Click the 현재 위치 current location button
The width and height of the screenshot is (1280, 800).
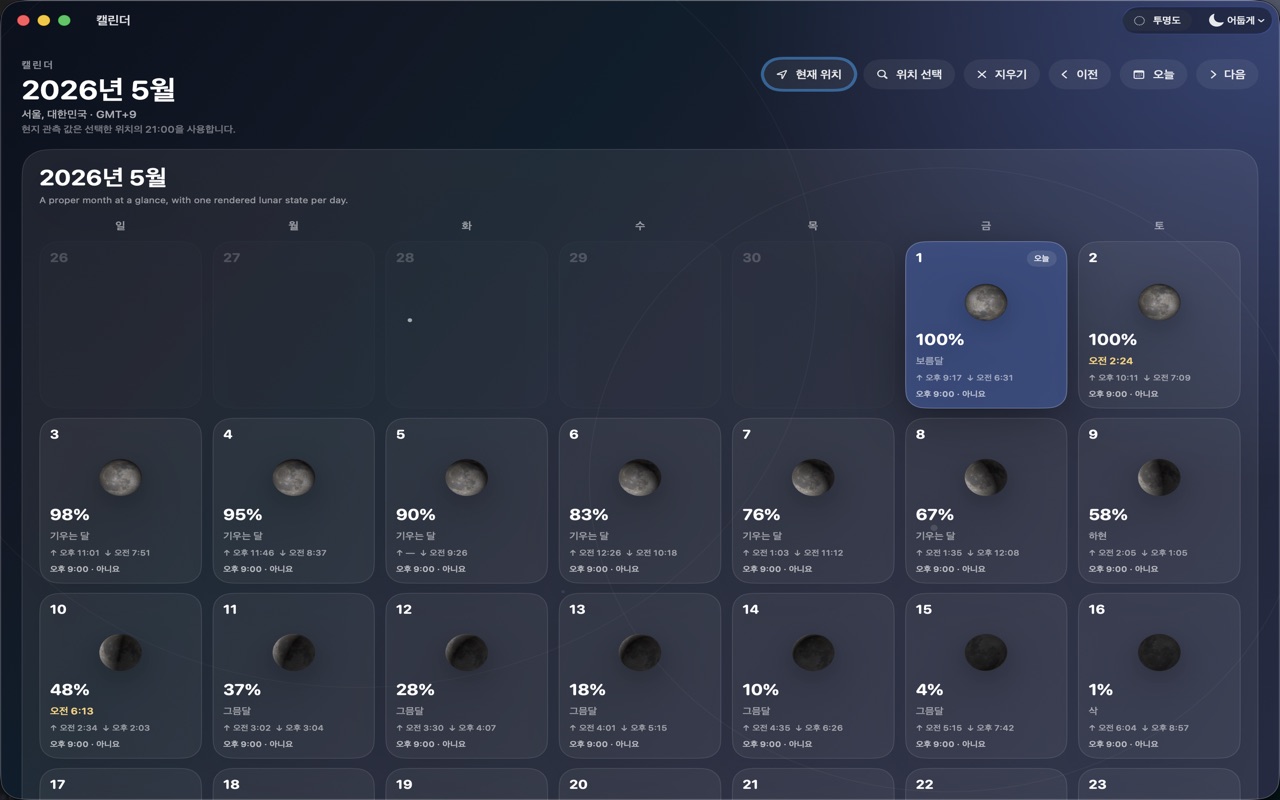coord(809,74)
